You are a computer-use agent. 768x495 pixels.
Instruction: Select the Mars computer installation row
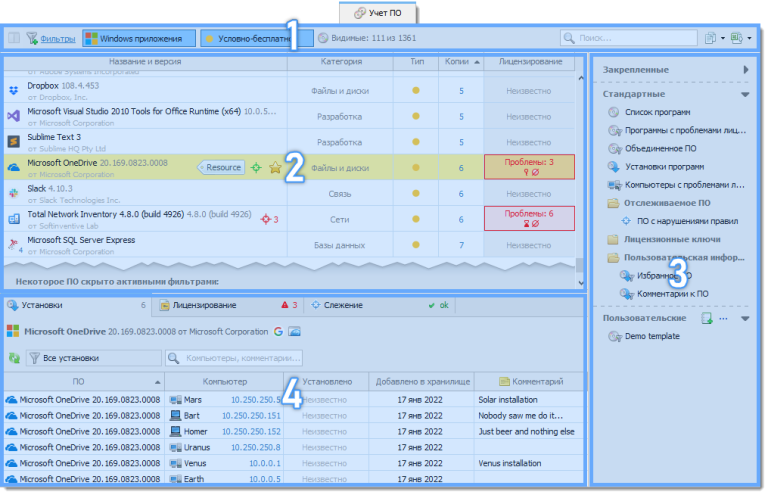[x=294, y=400]
